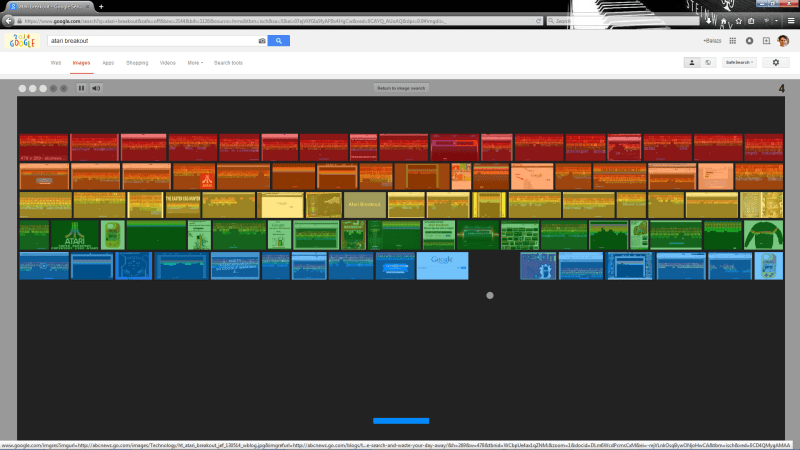Open the Apps results tab
800x450 pixels.
[x=108, y=63]
